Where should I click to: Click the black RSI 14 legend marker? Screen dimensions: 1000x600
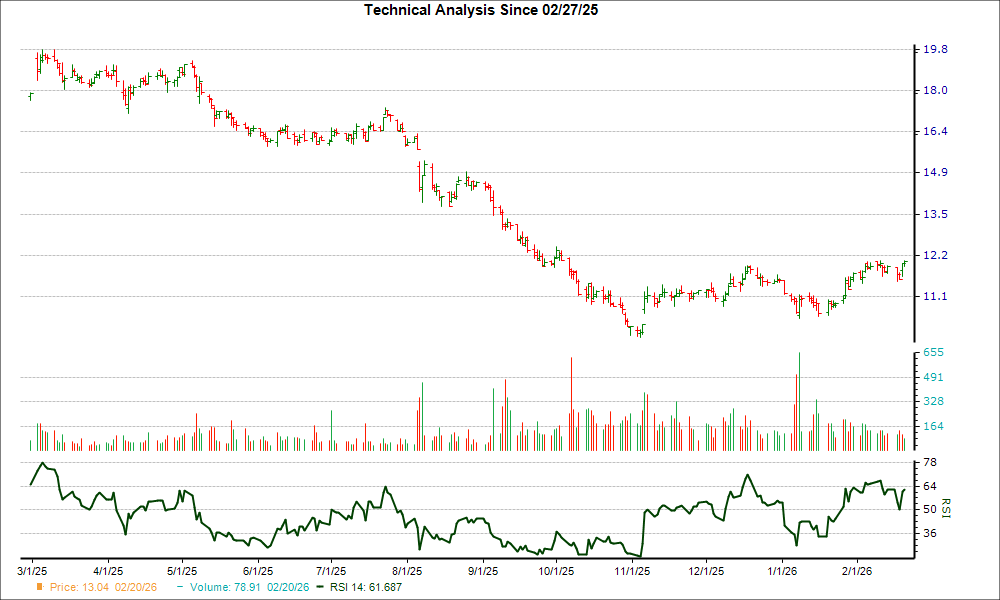pyautogui.click(x=320, y=588)
